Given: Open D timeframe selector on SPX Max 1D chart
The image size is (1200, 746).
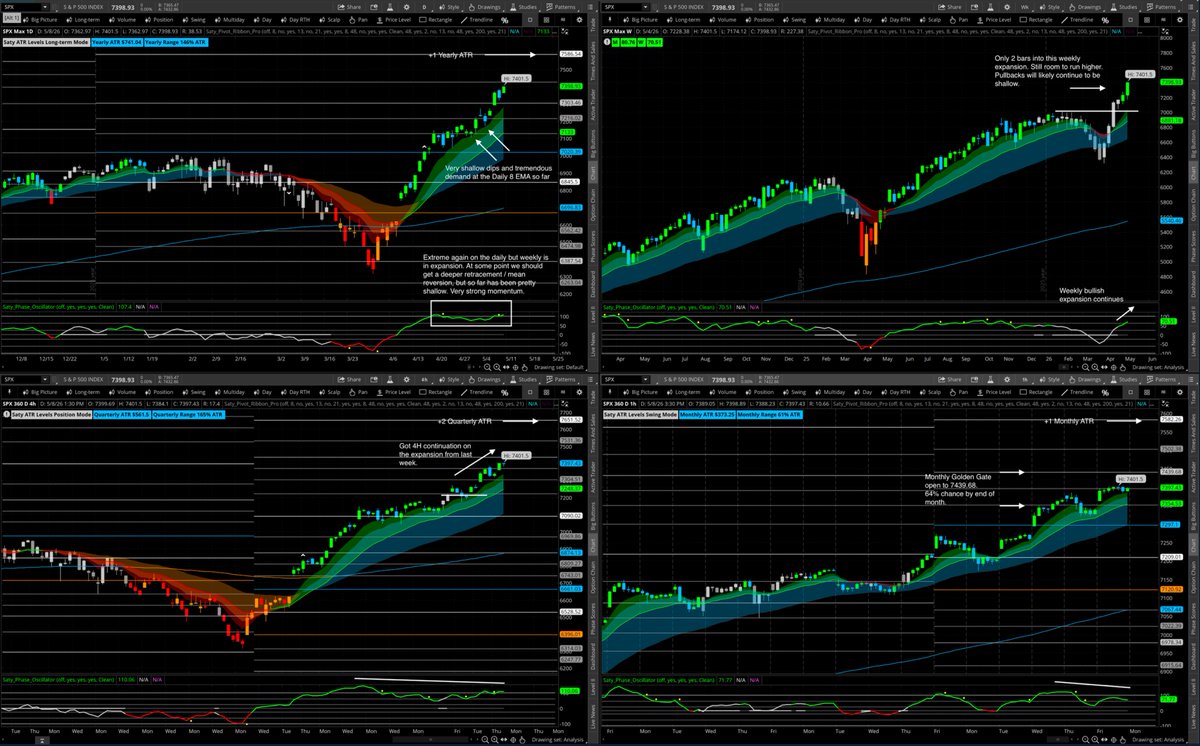Looking at the screenshot, I should coord(424,7).
